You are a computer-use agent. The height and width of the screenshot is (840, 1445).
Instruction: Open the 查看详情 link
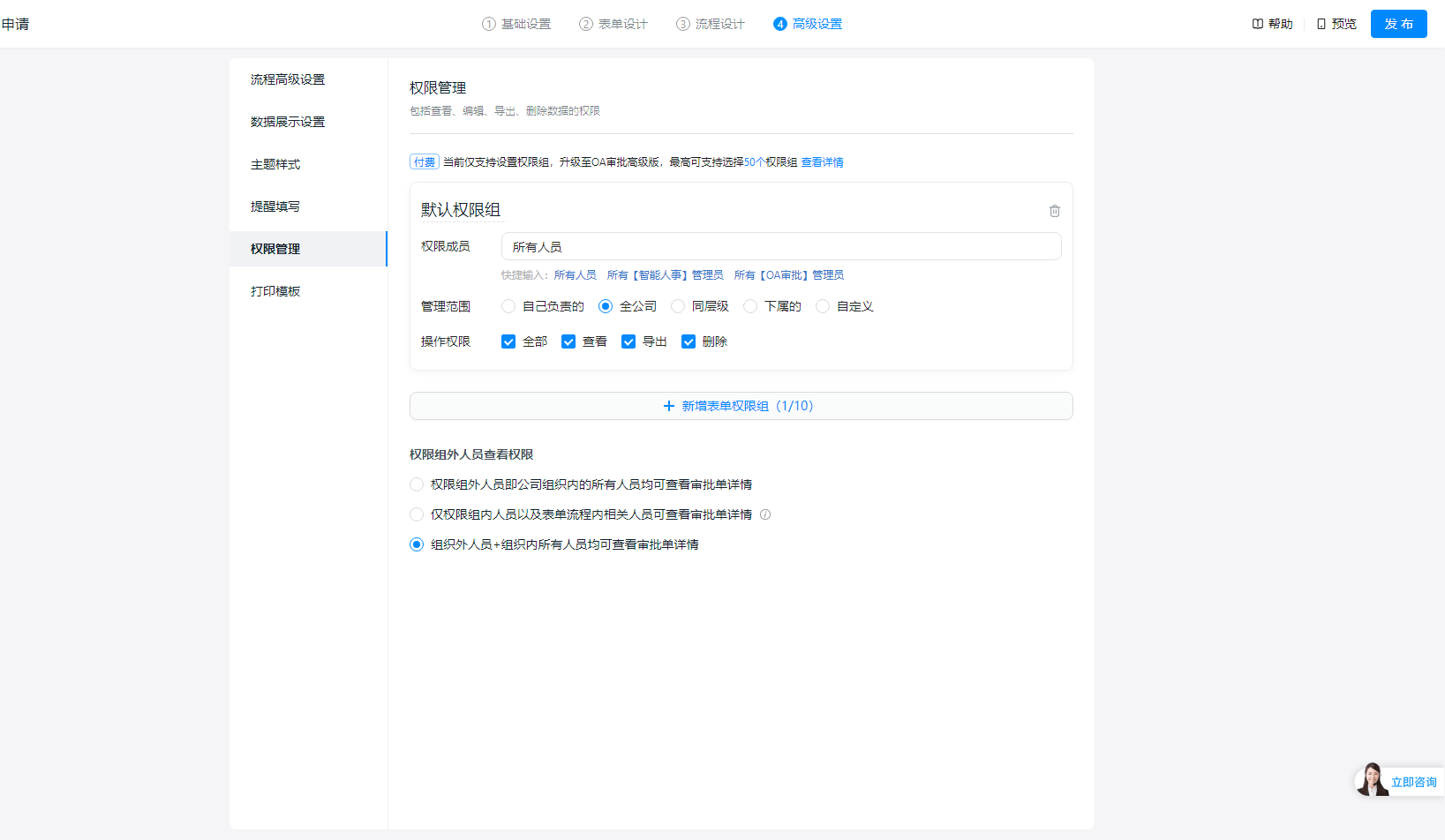[822, 162]
